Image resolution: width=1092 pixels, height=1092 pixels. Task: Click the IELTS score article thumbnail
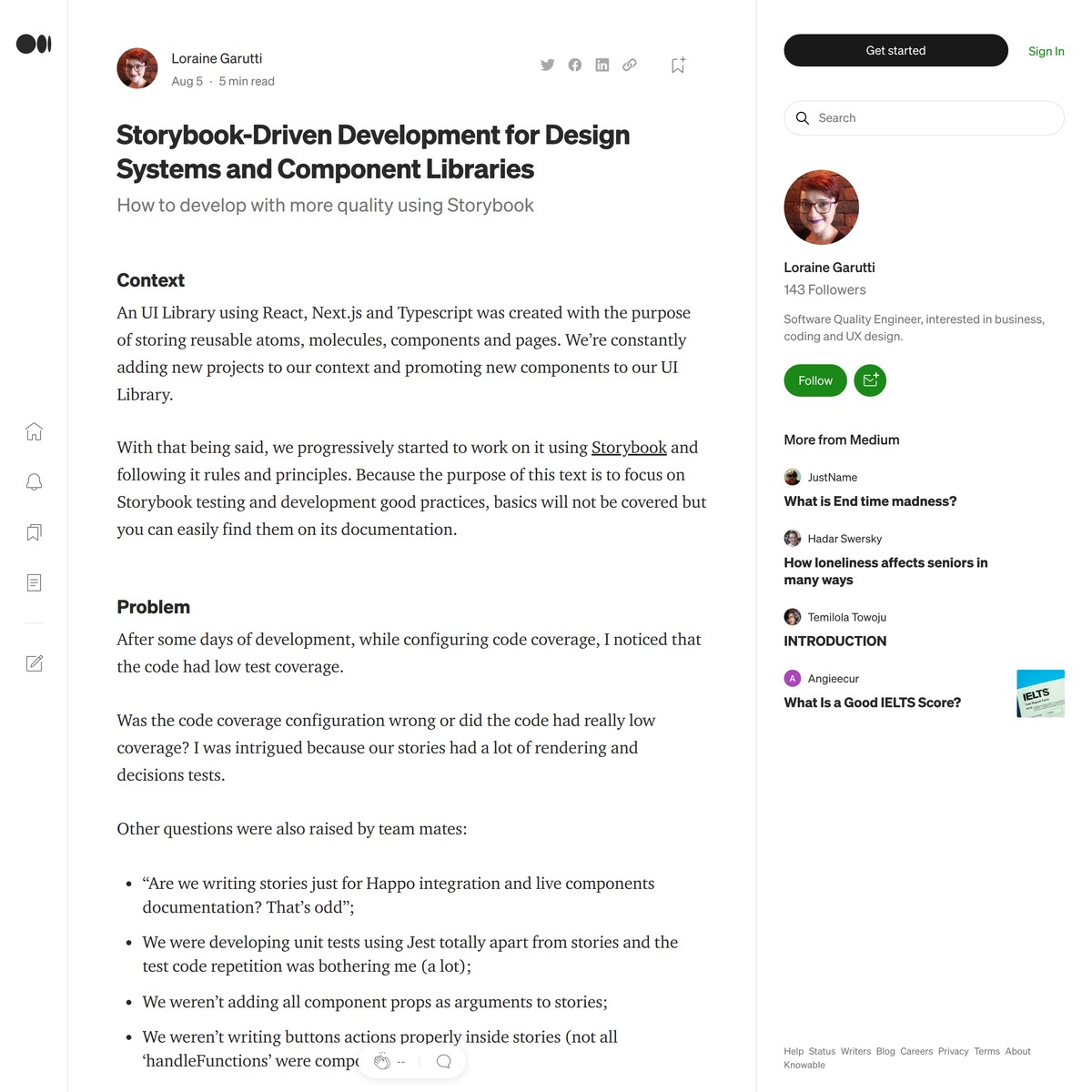coord(1040,693)
